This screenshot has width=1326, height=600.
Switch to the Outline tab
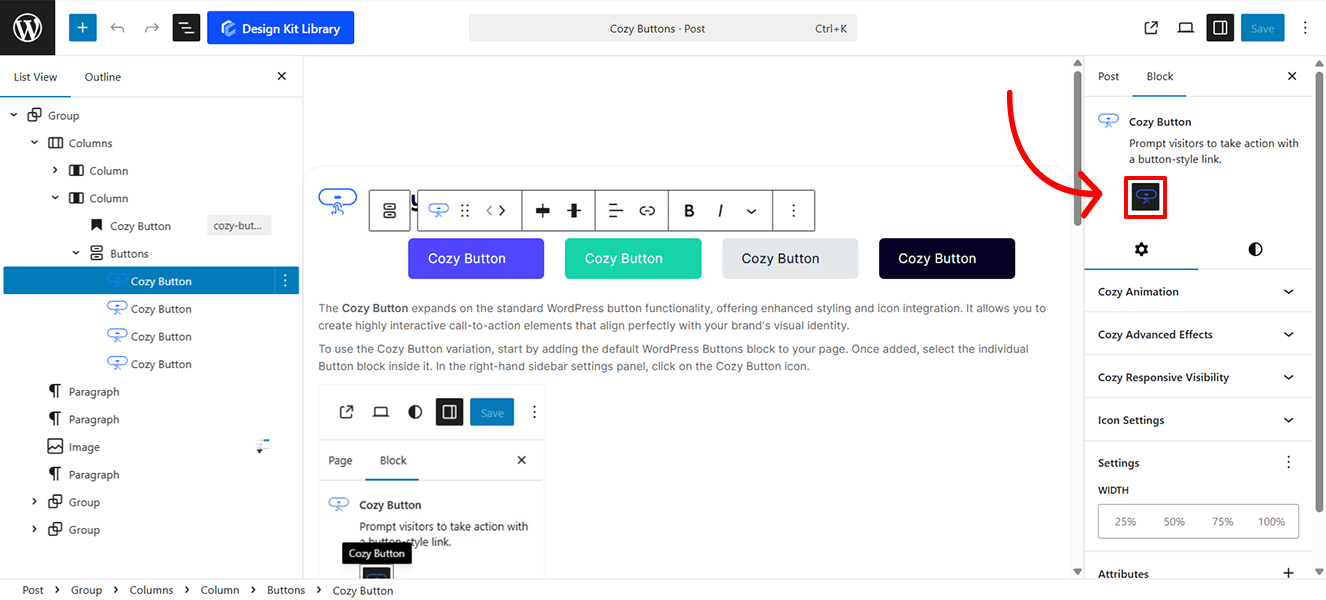point(102,77)
